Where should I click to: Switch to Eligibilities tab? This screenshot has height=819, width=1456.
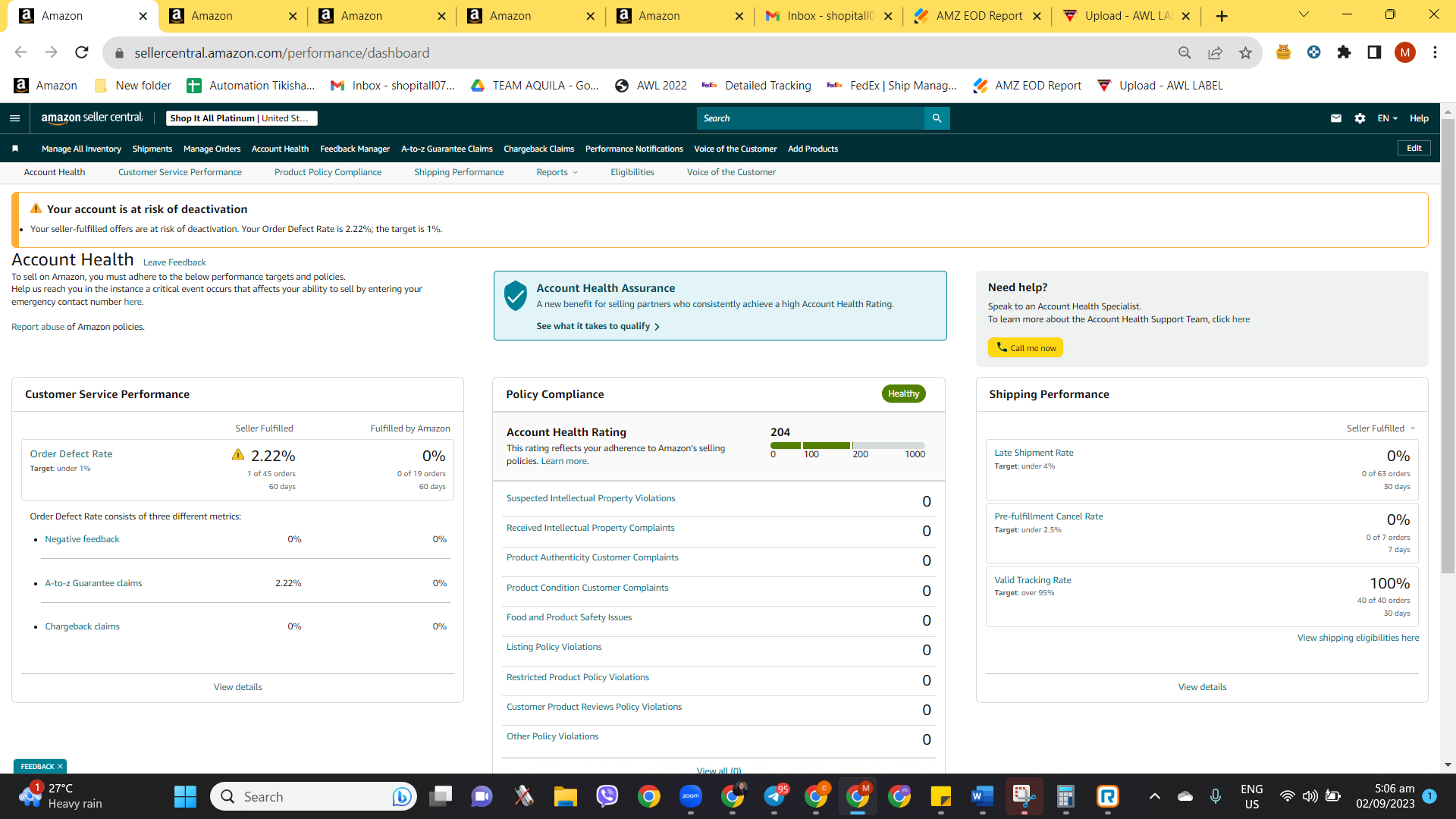coord(632,172)
